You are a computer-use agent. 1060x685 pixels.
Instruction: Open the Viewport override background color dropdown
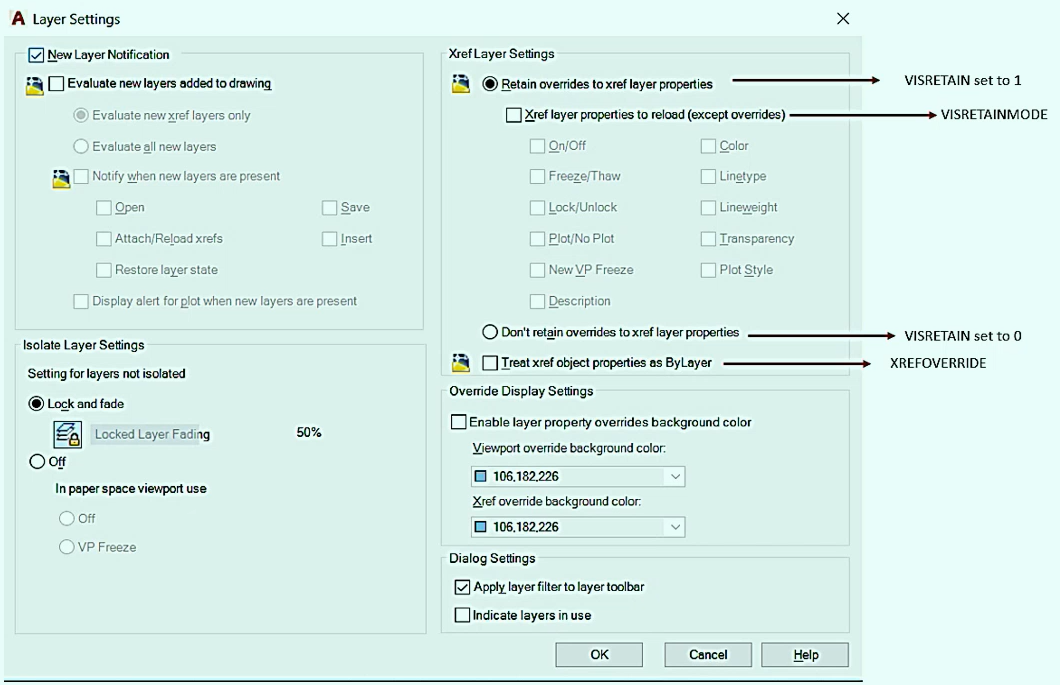pyautogui.click(x=677, y=476)
